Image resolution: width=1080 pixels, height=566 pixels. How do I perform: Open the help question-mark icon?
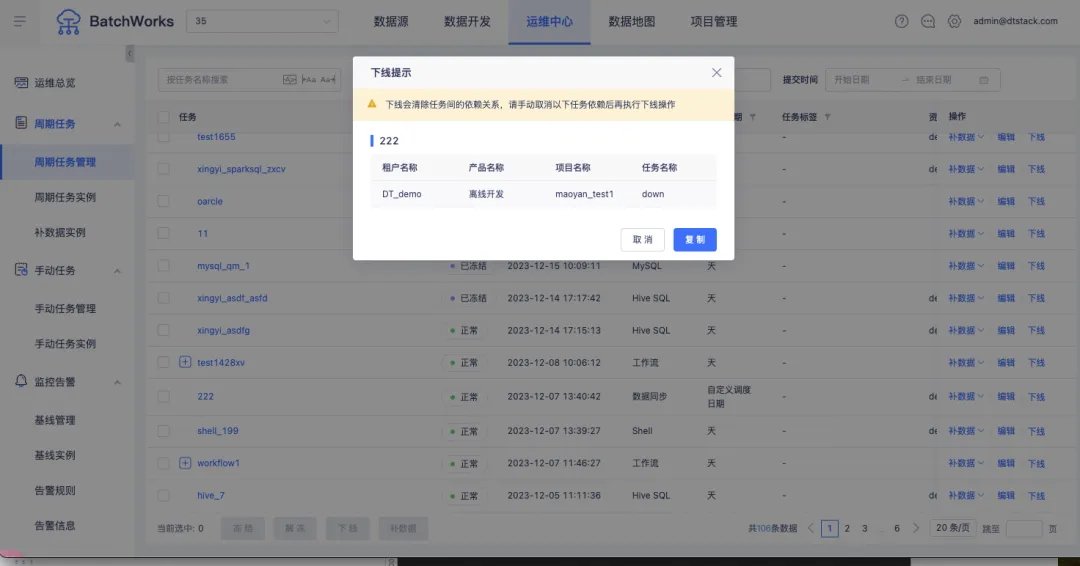point(901,21)
